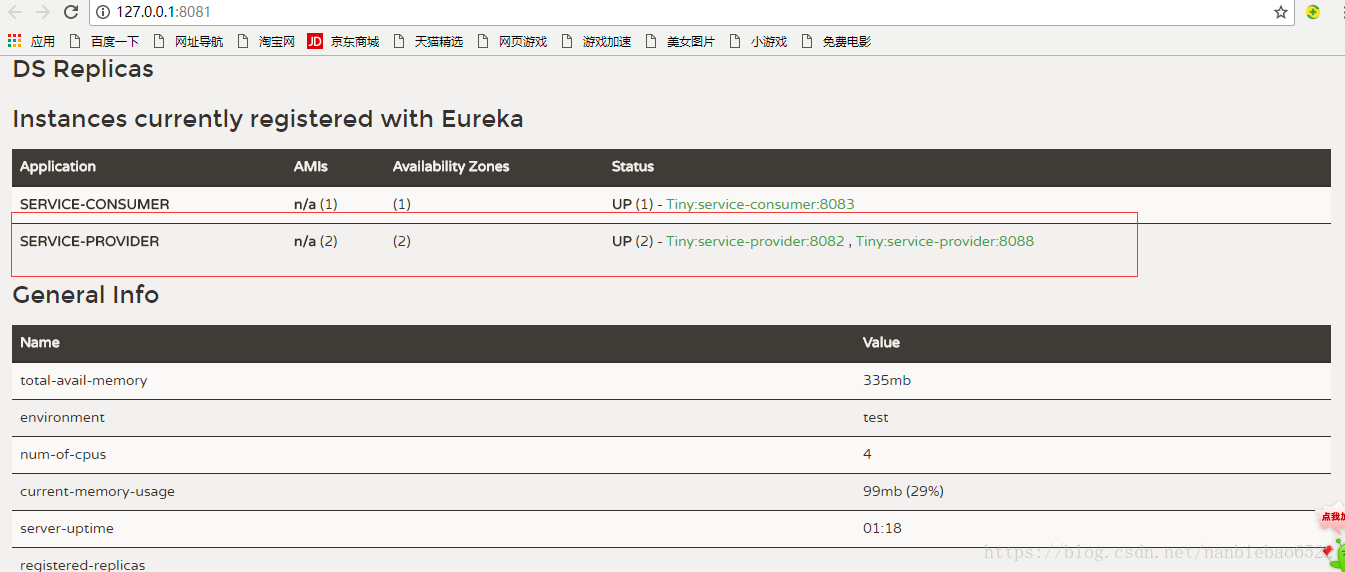Open Tiny:service-provider:8082 instance link
This screenshot has height=572, width=1345.
(755, 241)
